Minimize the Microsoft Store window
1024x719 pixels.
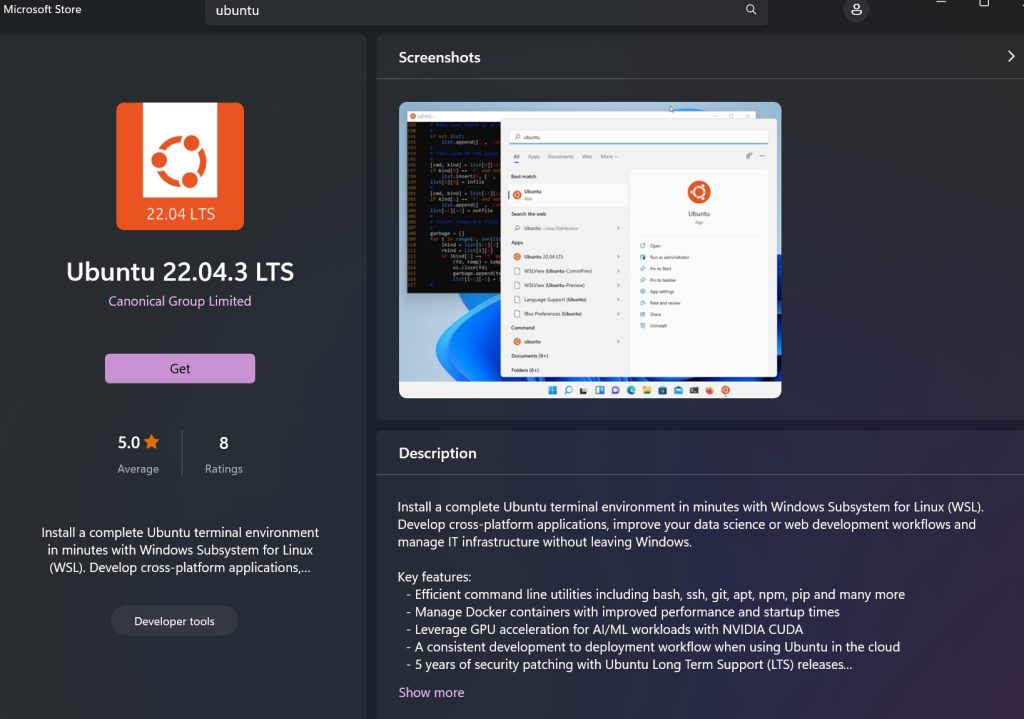pos(940,4)
